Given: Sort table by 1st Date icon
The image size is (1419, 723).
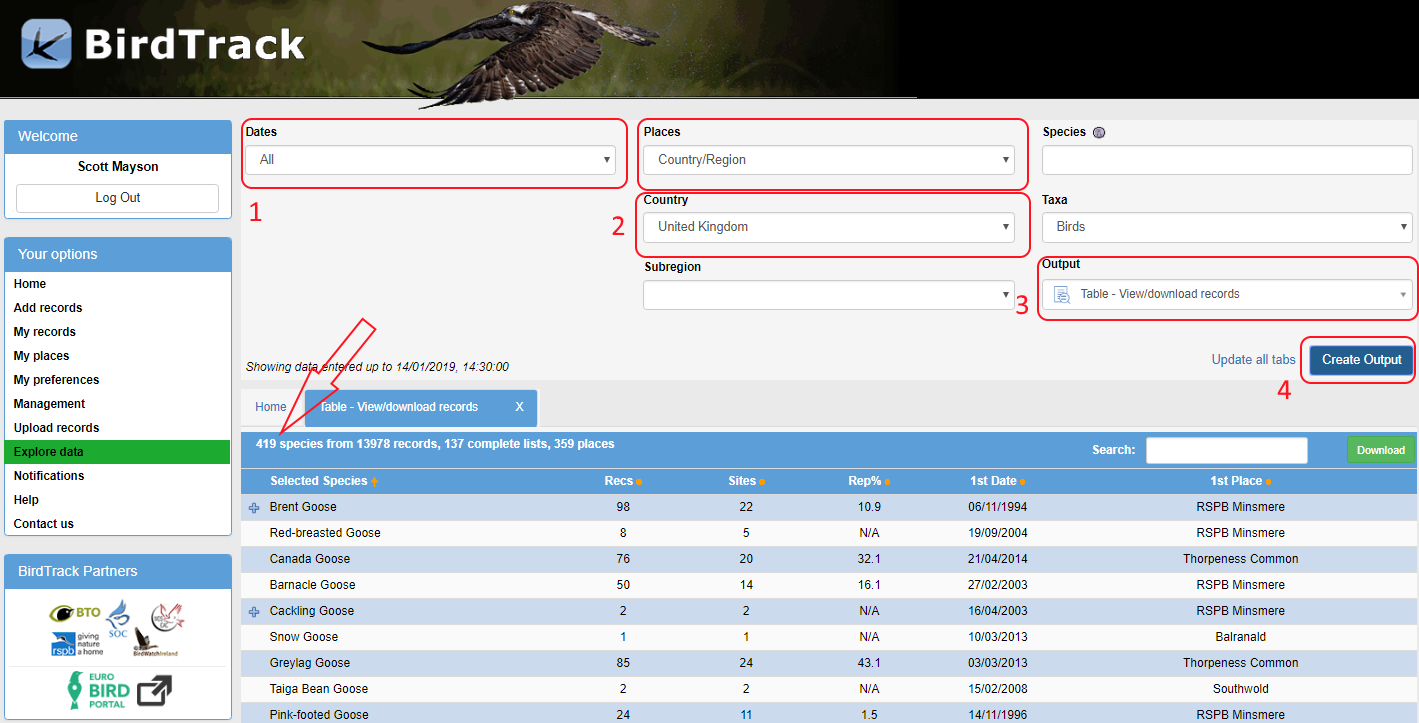Looking at the screenshot, I should pos(1022,482).
